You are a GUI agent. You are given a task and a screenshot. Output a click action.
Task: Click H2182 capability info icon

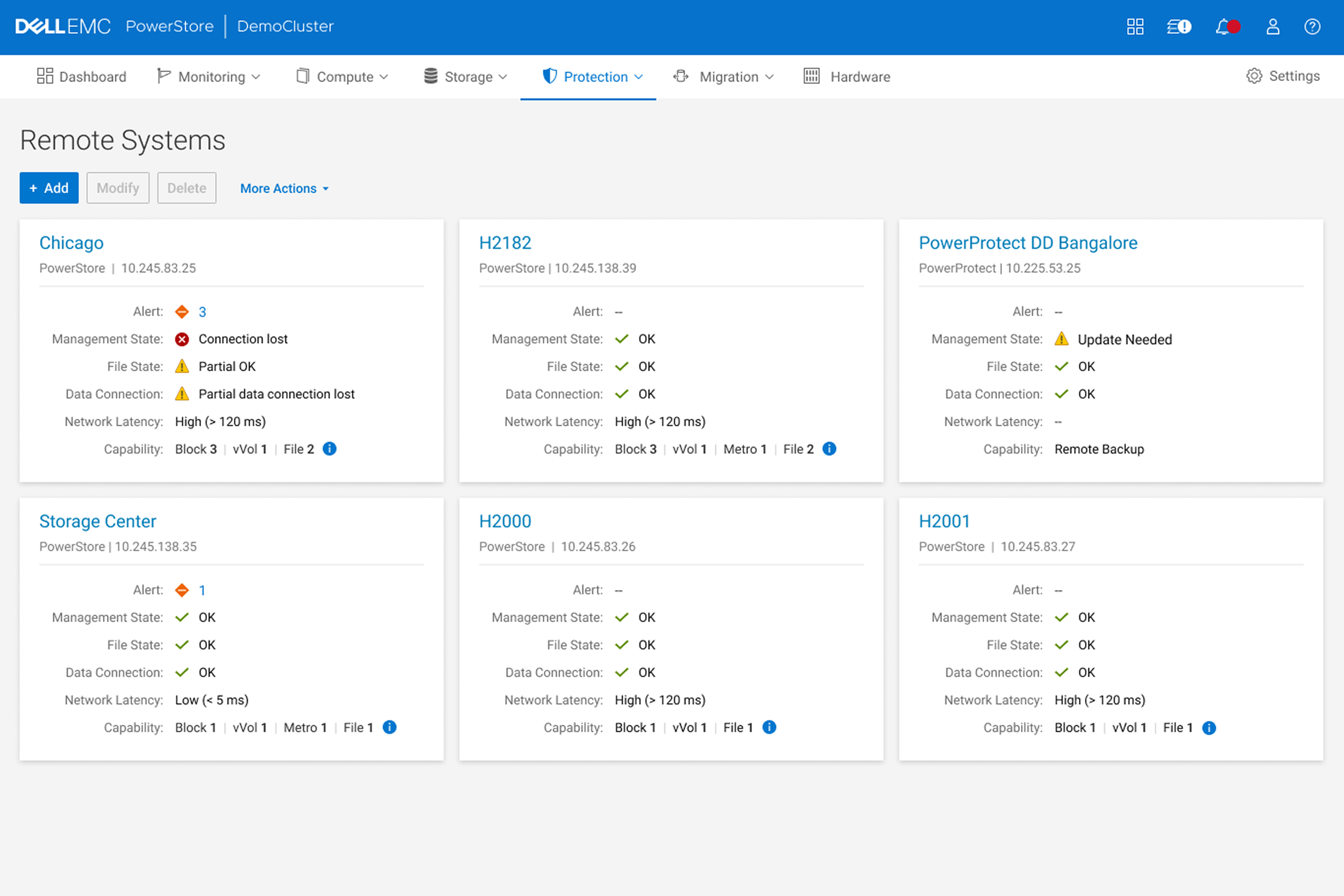tap(829, 449)
